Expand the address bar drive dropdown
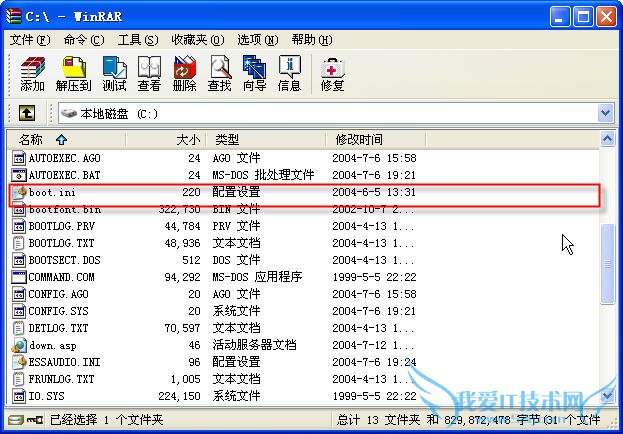This screenshot has width=623, height=434. 605,113
